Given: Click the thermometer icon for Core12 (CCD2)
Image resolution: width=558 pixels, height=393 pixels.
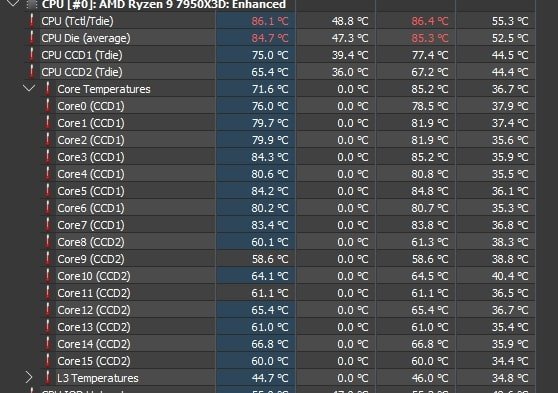Looking at the screenshot, I should [x=47, y=310].
